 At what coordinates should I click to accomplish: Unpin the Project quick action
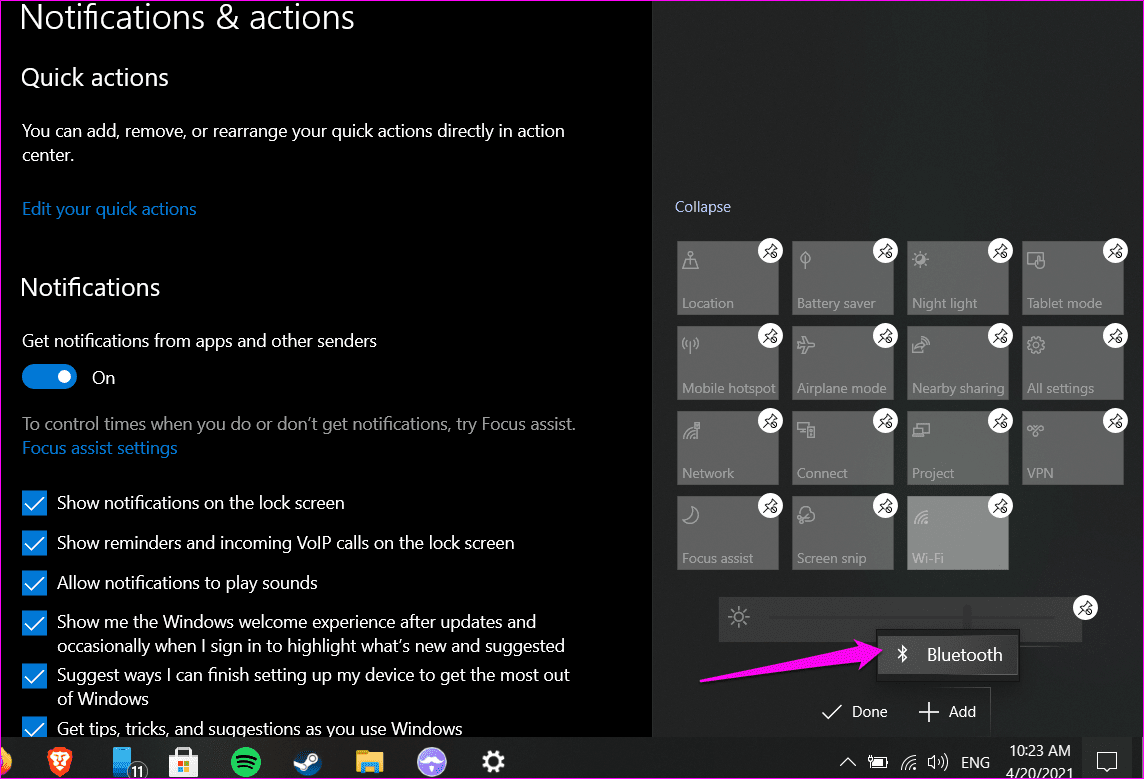point(1000,421)
